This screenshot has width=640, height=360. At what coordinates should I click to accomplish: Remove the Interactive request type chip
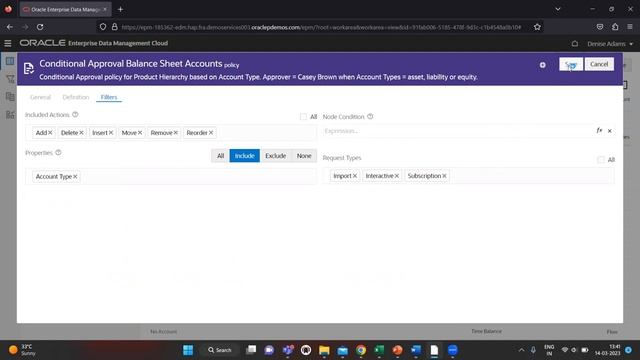tap(396, 176)
